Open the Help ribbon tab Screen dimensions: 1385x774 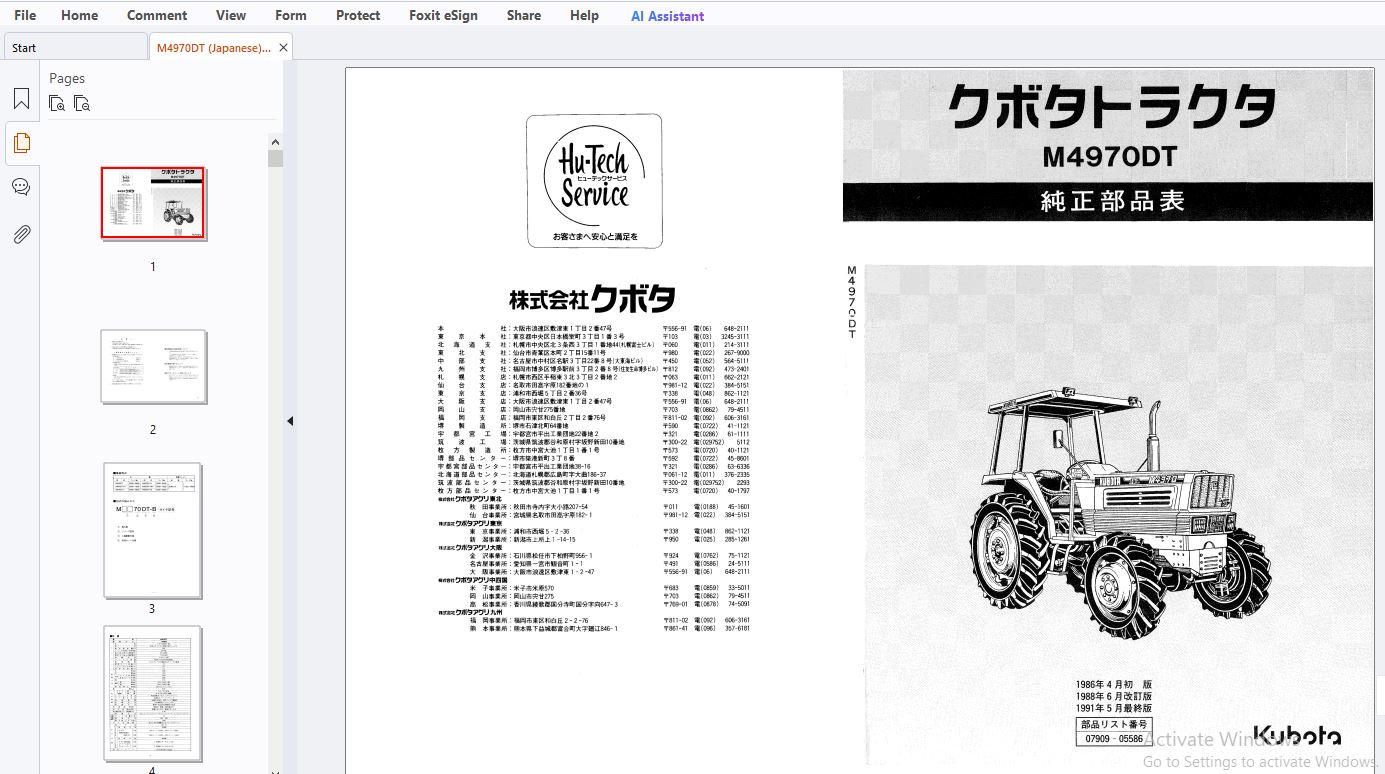[x=585, y=15]
